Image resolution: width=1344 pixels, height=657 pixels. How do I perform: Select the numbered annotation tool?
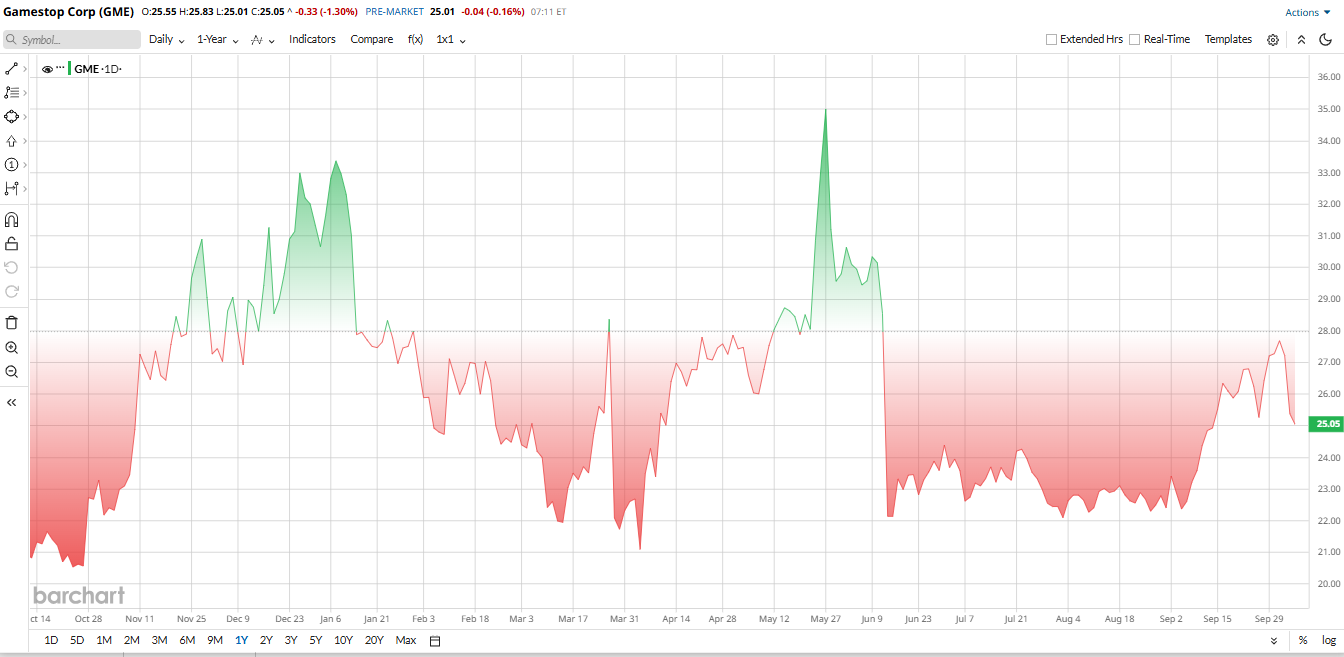pos(12,165)
